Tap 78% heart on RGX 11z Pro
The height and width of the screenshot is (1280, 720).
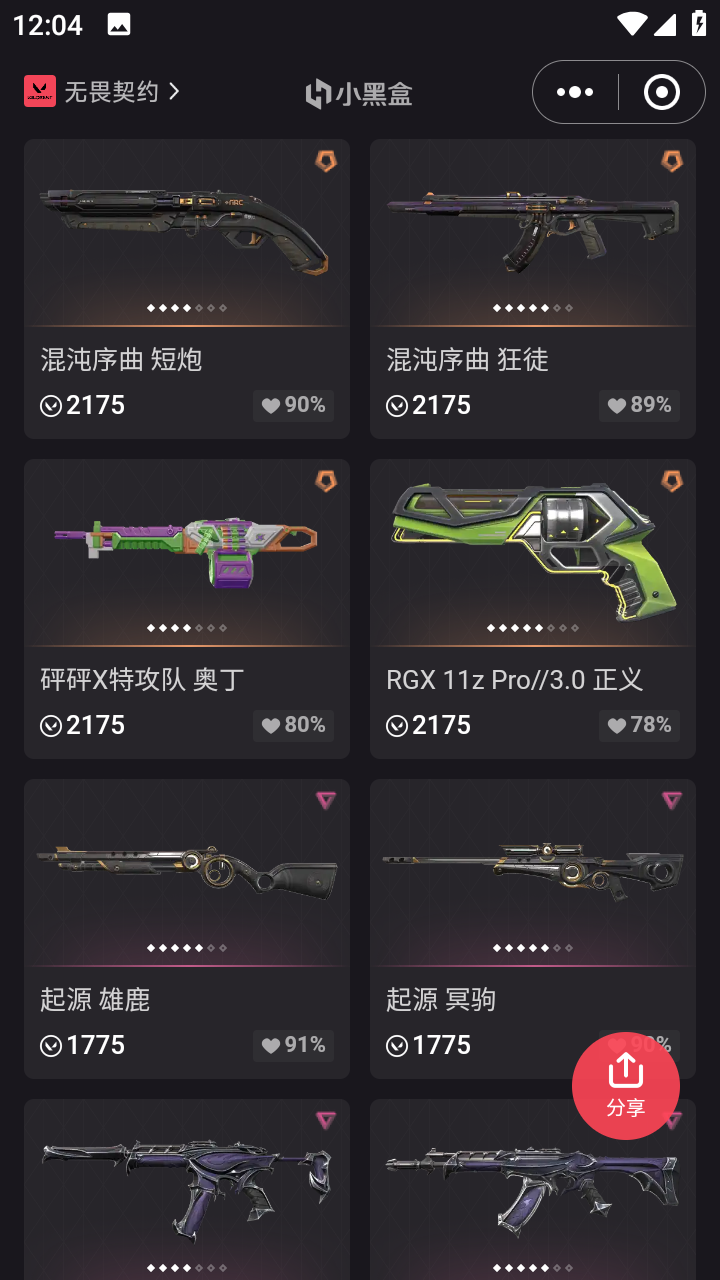click(639, 725)
